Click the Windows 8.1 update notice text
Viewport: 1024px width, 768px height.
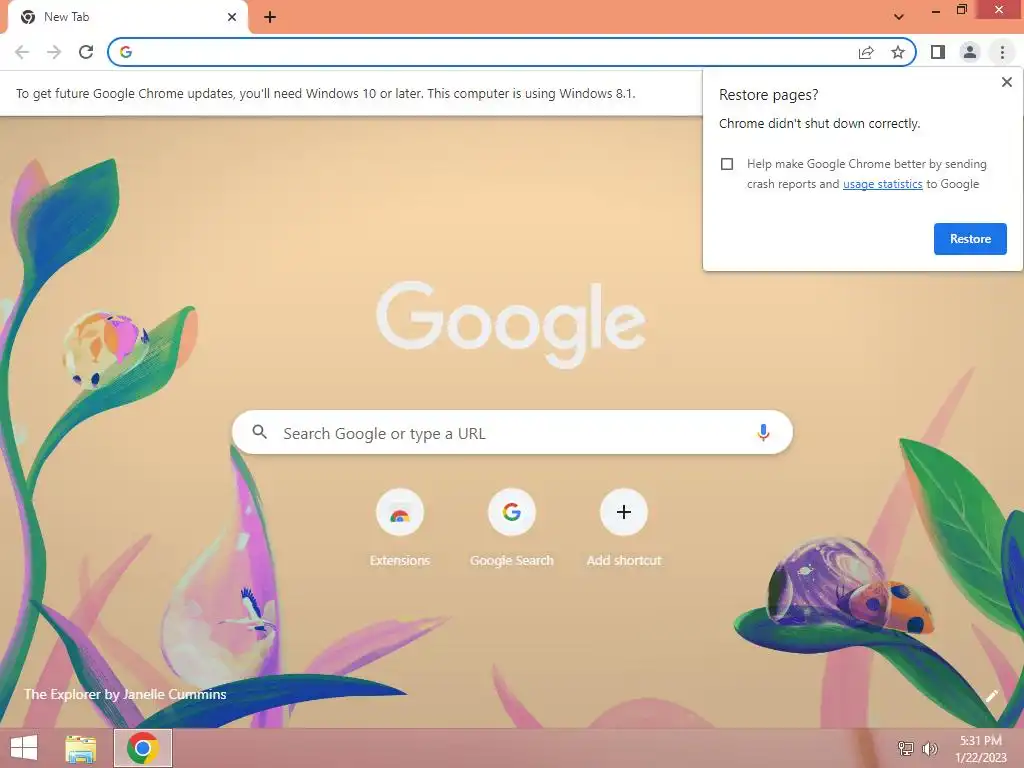tap(325, 93)
